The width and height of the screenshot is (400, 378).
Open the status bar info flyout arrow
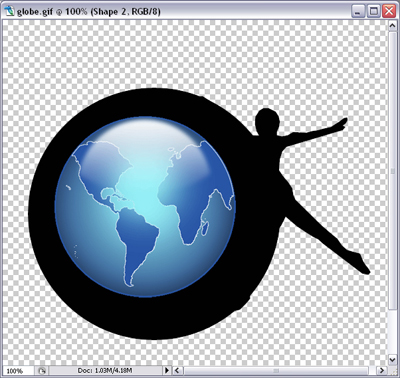point(167,370)
